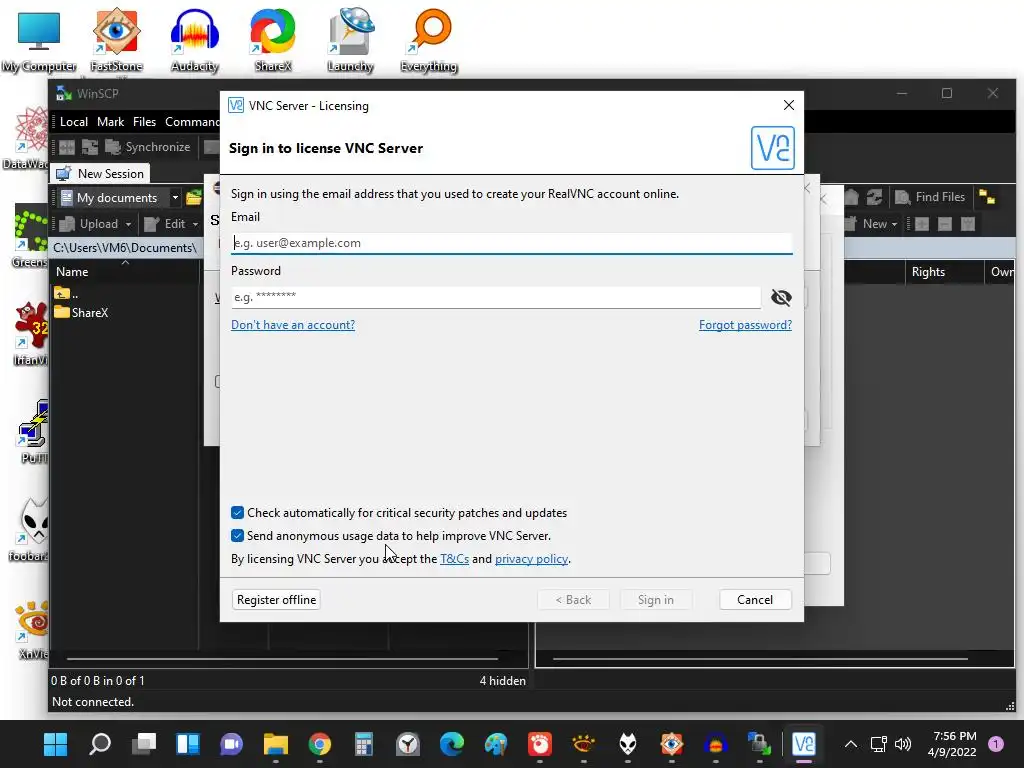This screenshot has width=1024, height=768.
Task: Open the Don't have an account link
Action: 293,325
